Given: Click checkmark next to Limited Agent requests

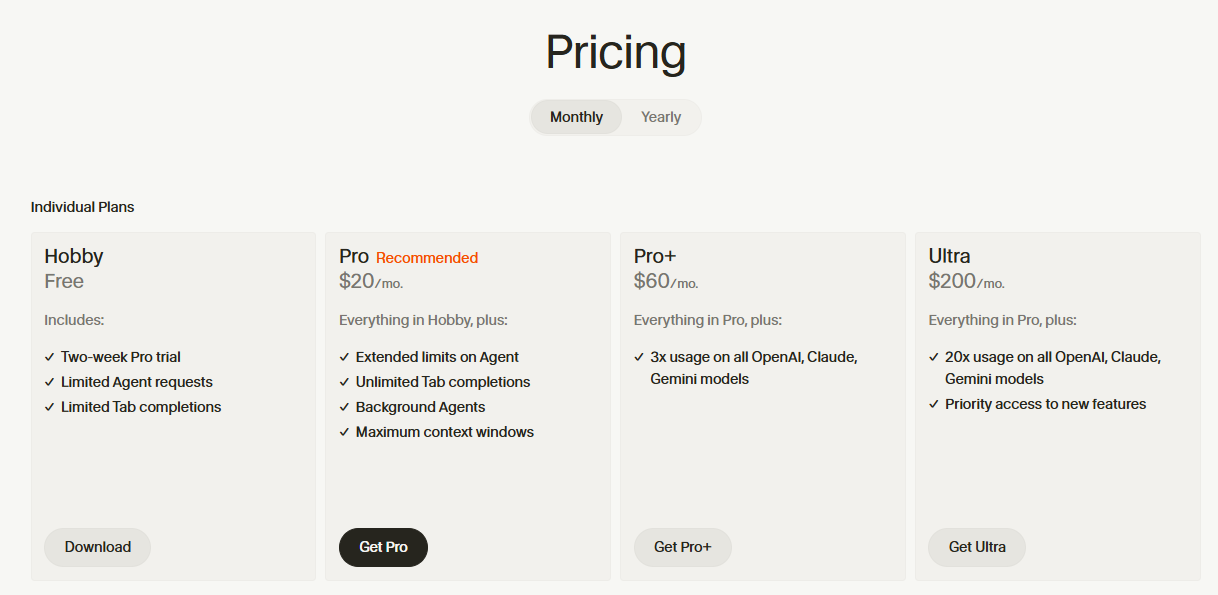Looking at the screenshot, I should pyautogui.click(x=50, y=382).
